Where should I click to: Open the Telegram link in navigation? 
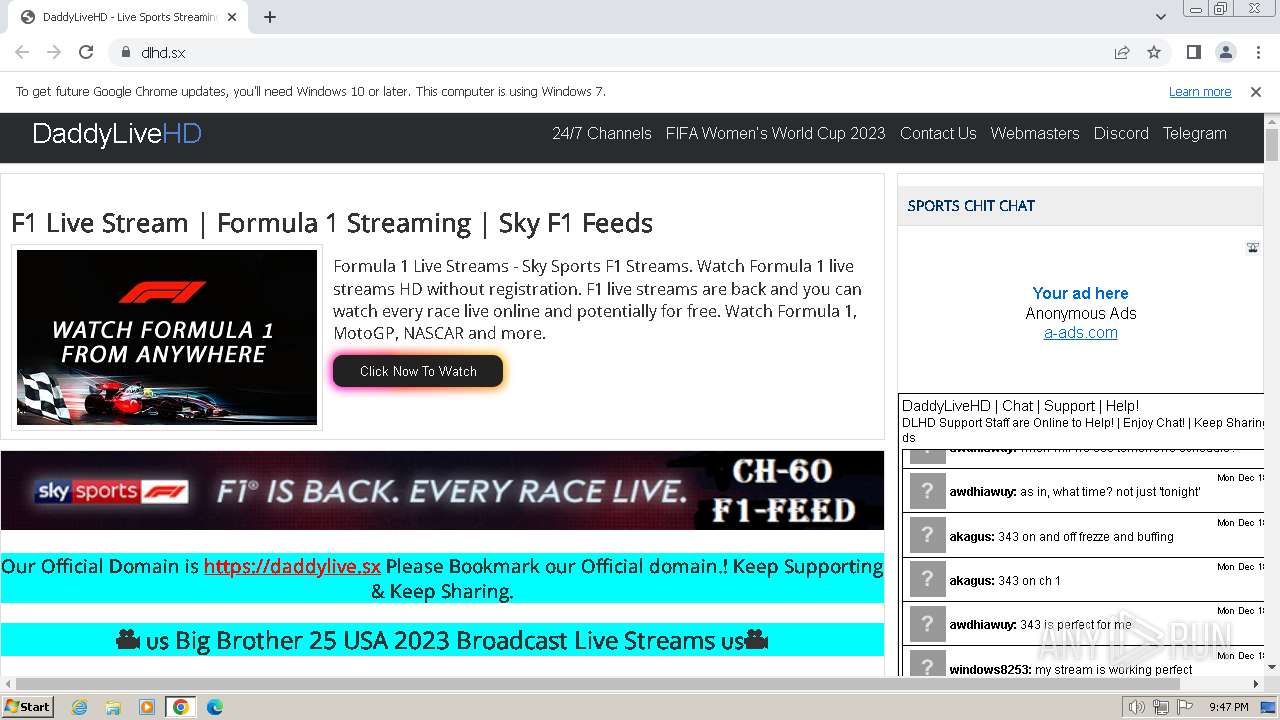(x=1194, y=133)
